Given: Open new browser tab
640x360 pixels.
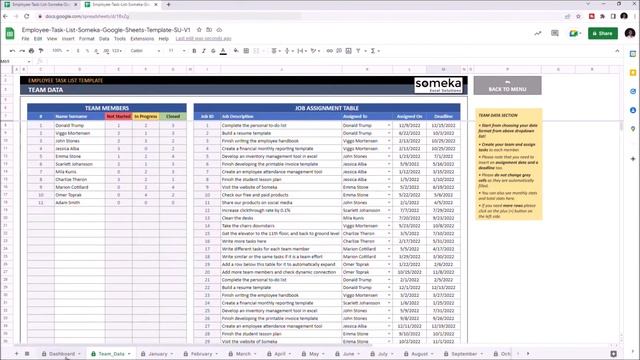Looking at the screenshot, I should point(168,4).
